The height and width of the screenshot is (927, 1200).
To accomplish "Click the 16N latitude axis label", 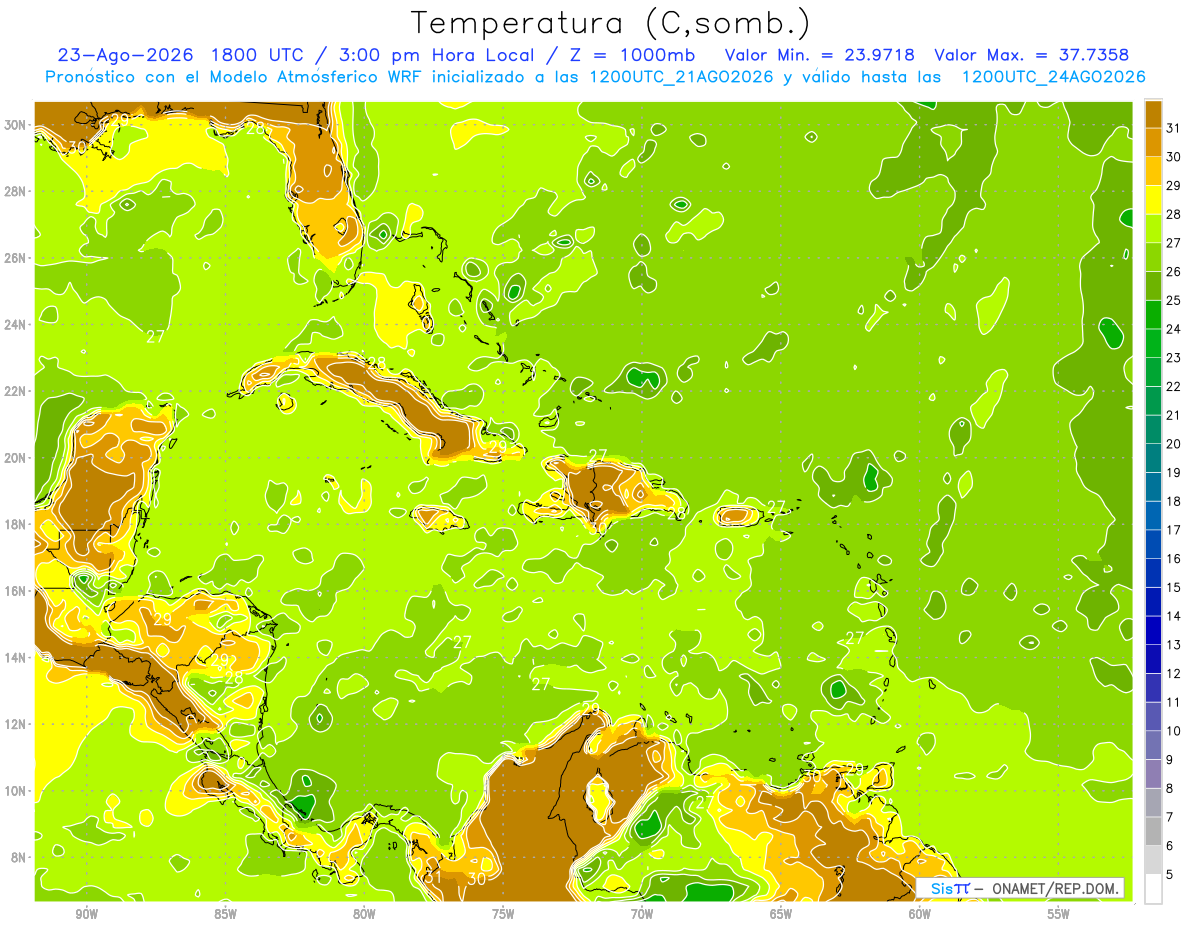I will click(15, 591).
